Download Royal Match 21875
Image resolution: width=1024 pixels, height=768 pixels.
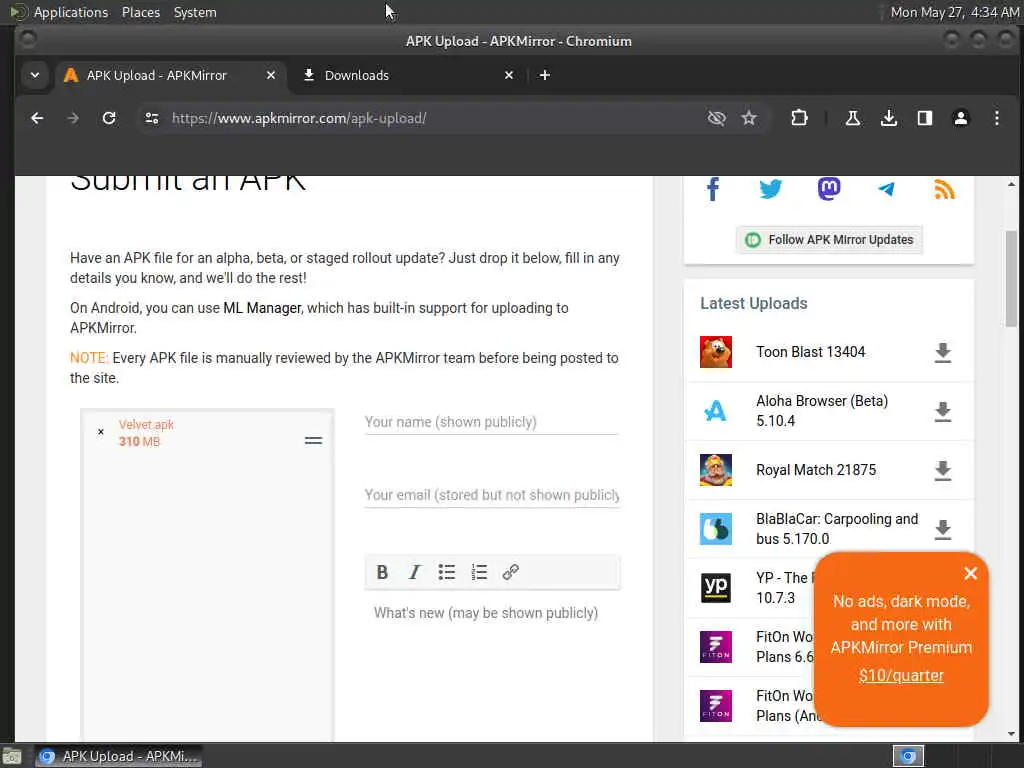pyautogui.click(x=942, y=470)
